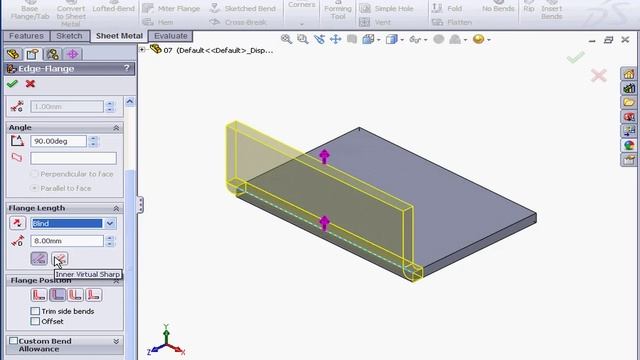Select Parallel to face radio button
This screenshot has height=360, width=640.
tap(34, 188)
